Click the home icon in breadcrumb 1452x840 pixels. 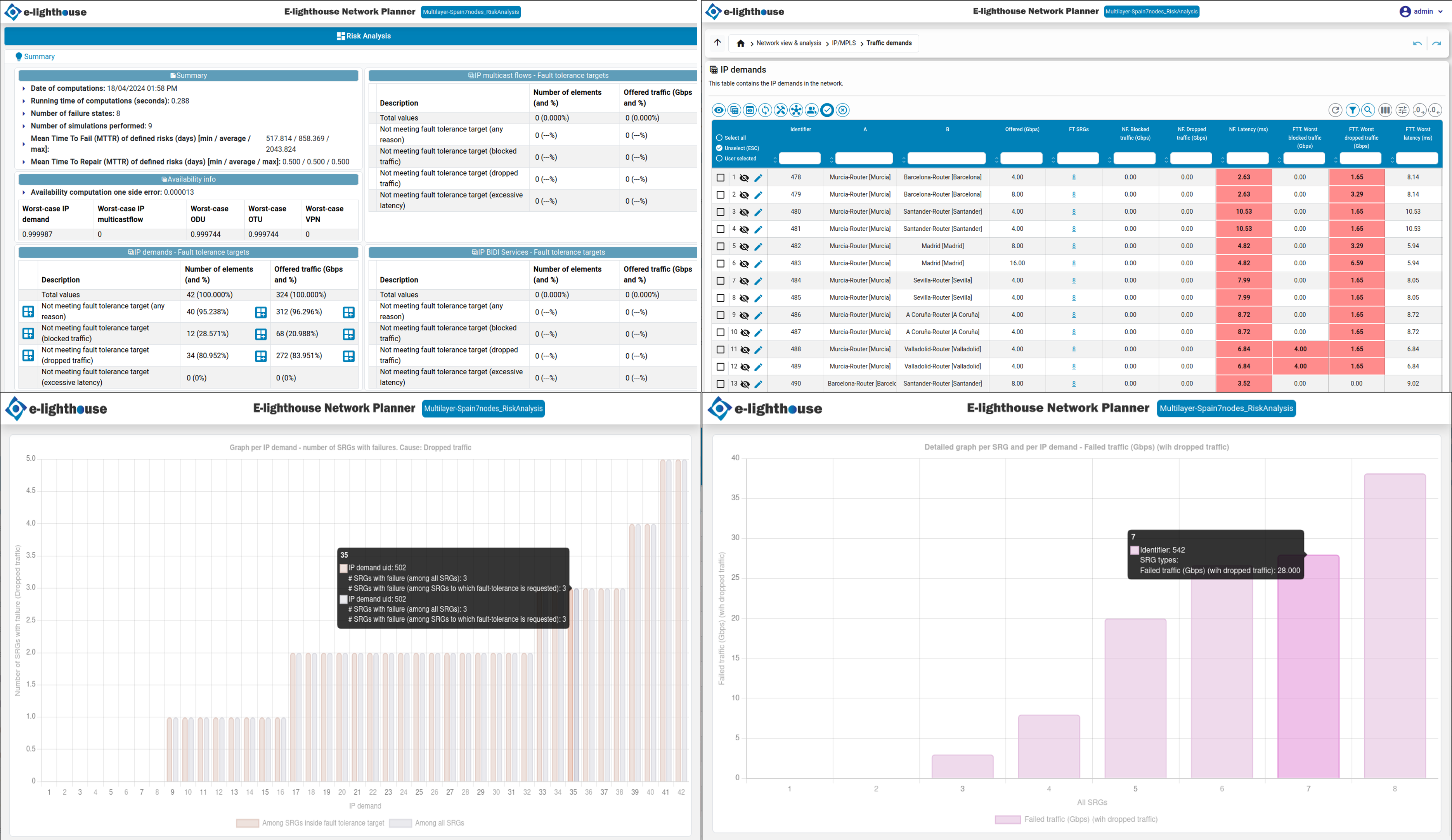740,43
